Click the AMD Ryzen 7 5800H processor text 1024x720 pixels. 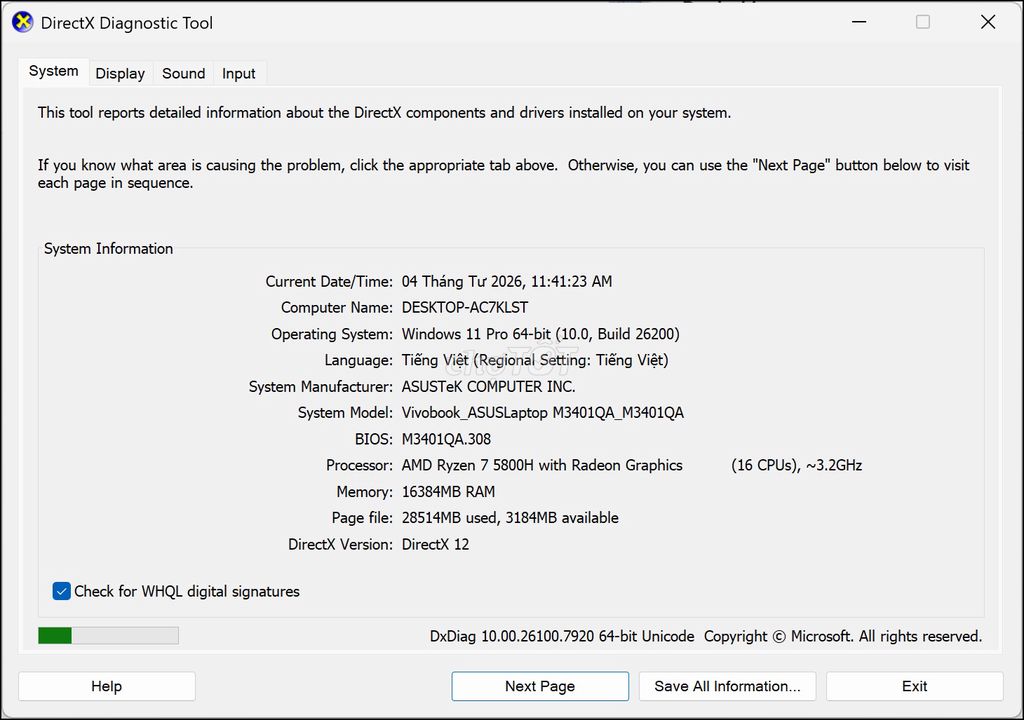coord(542,465)
